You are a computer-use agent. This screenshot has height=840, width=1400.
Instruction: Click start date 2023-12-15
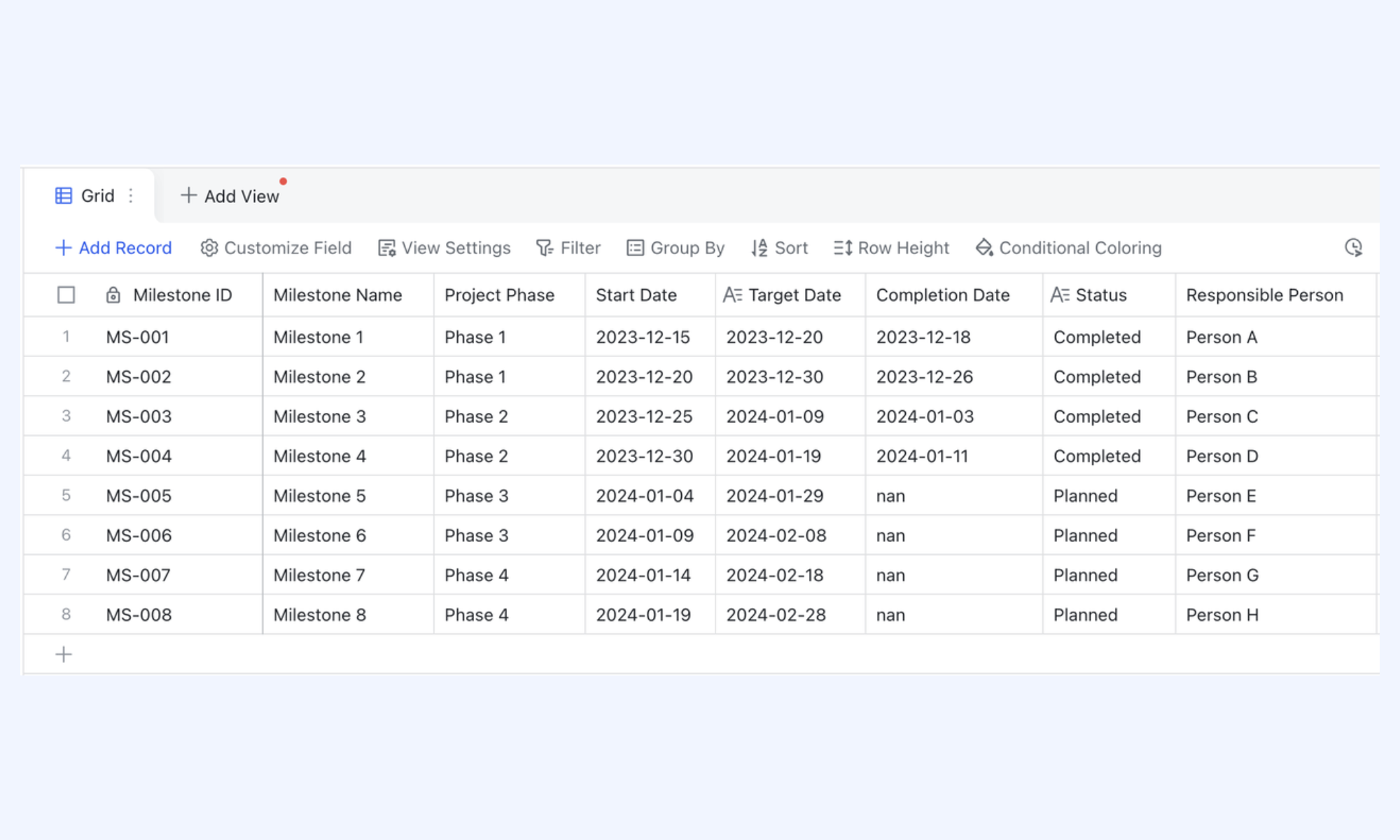pyautogui.click(x=650, y=337)
